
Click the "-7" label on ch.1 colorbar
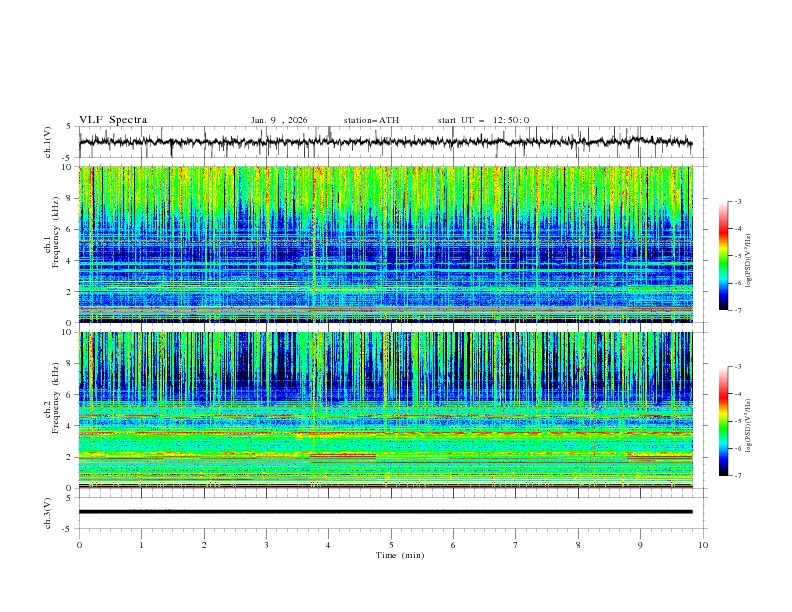click(738, 310)
